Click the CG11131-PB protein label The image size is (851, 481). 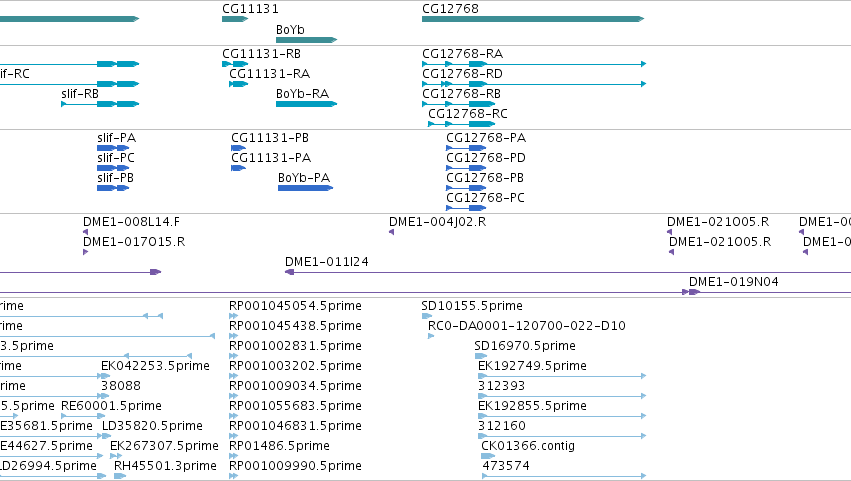click(270, 138)
